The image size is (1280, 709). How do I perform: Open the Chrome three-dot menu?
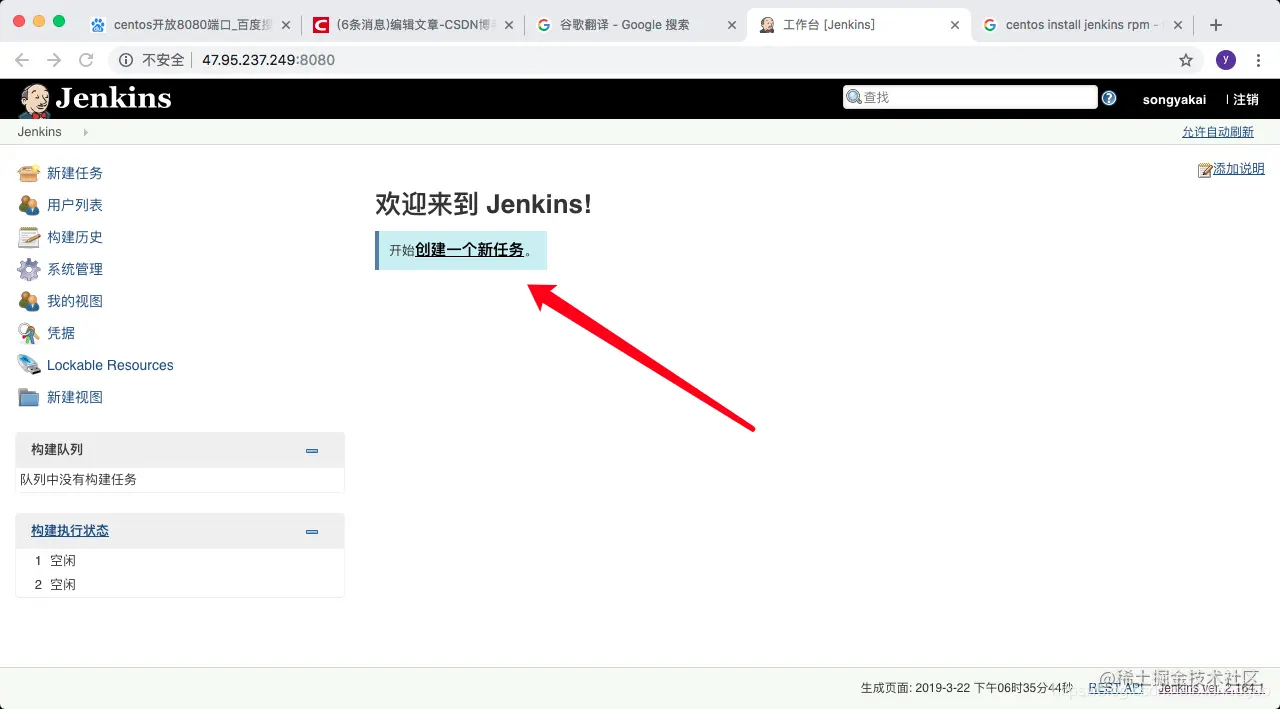click(1258, 60)
